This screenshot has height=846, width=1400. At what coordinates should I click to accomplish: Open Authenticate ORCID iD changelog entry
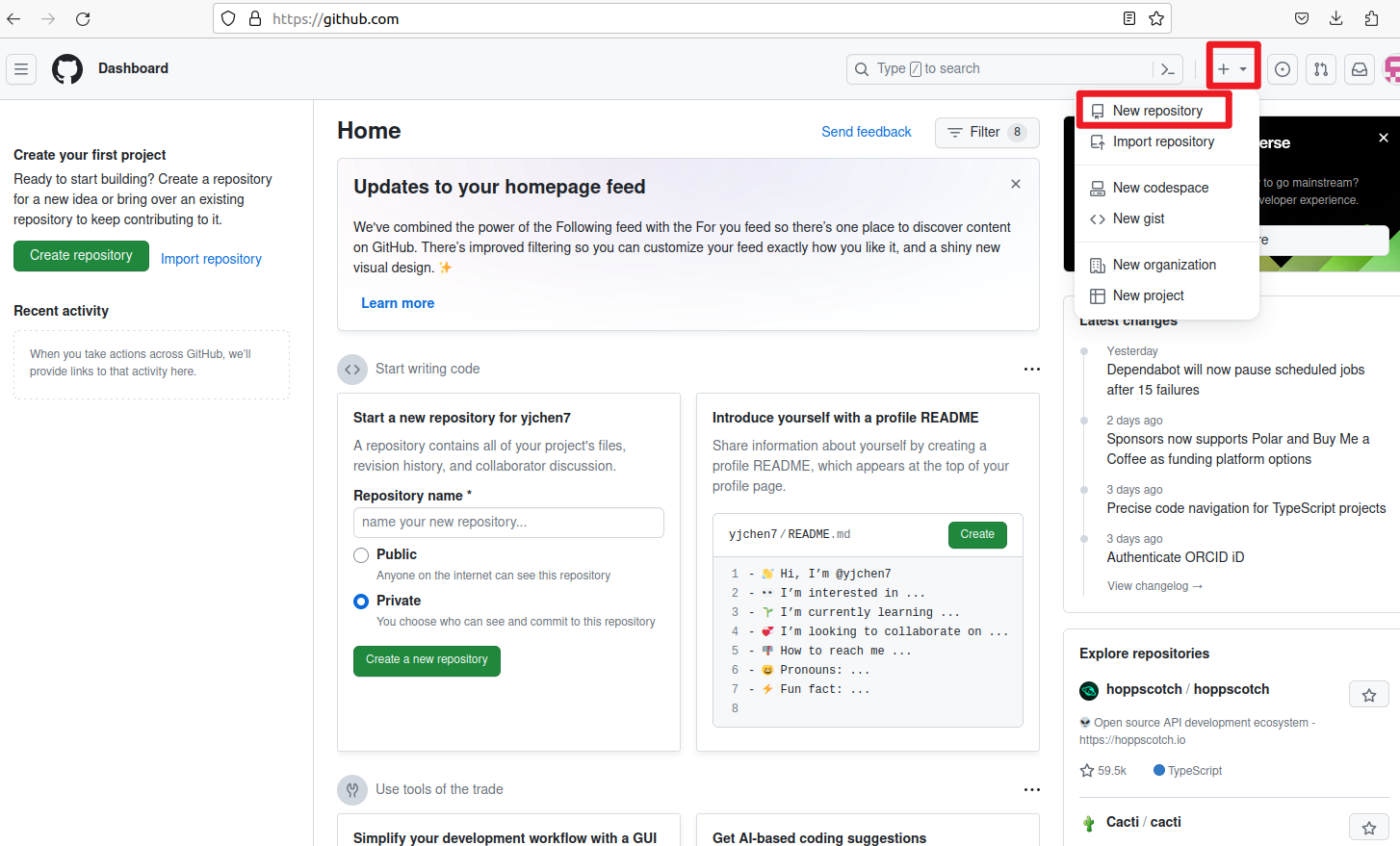pos(1175,557)
